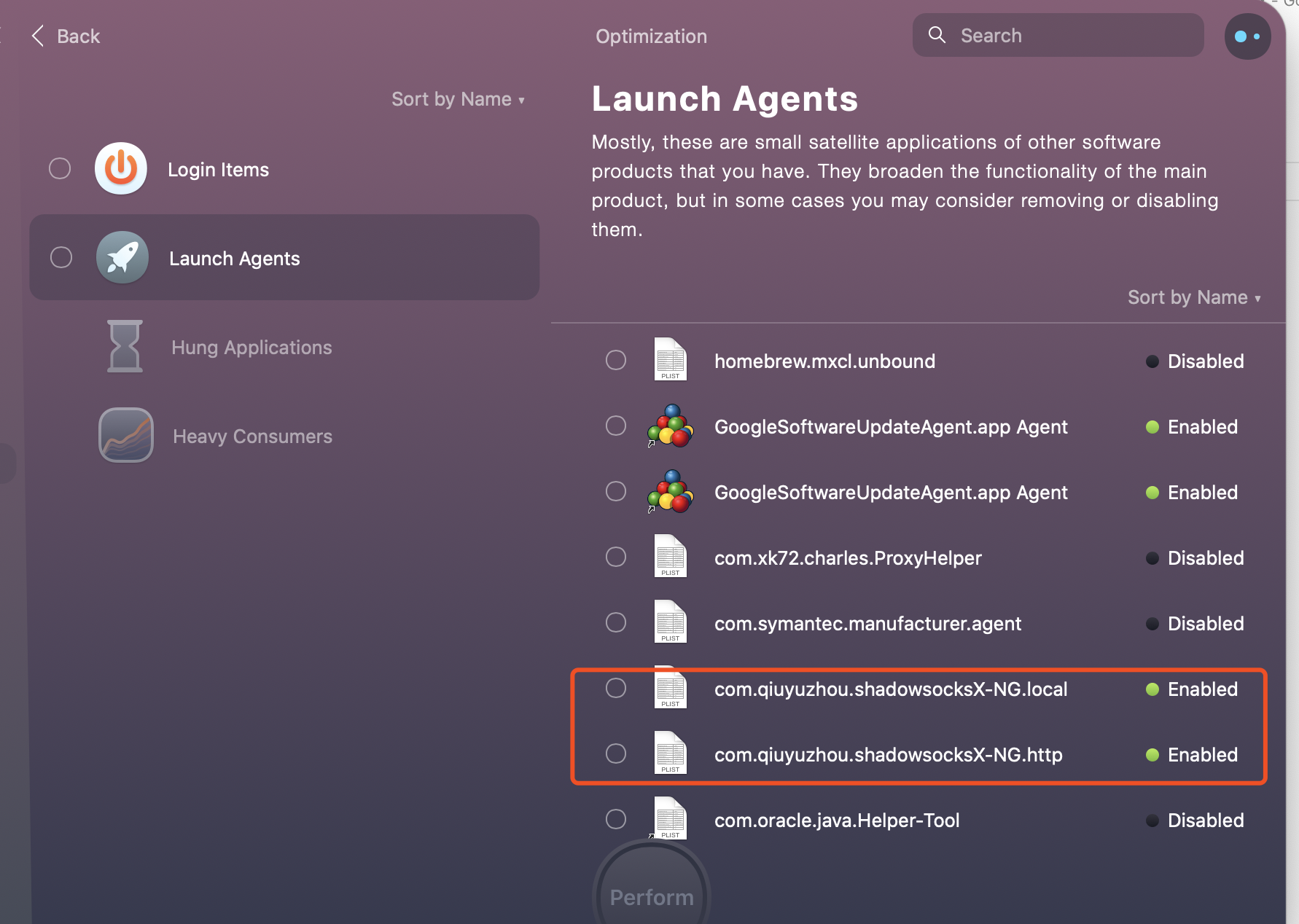Click the homebrew.mxcl.unbound plist file icon
Viewport: 1299px width, 924px height.
(x=670, y=360)
